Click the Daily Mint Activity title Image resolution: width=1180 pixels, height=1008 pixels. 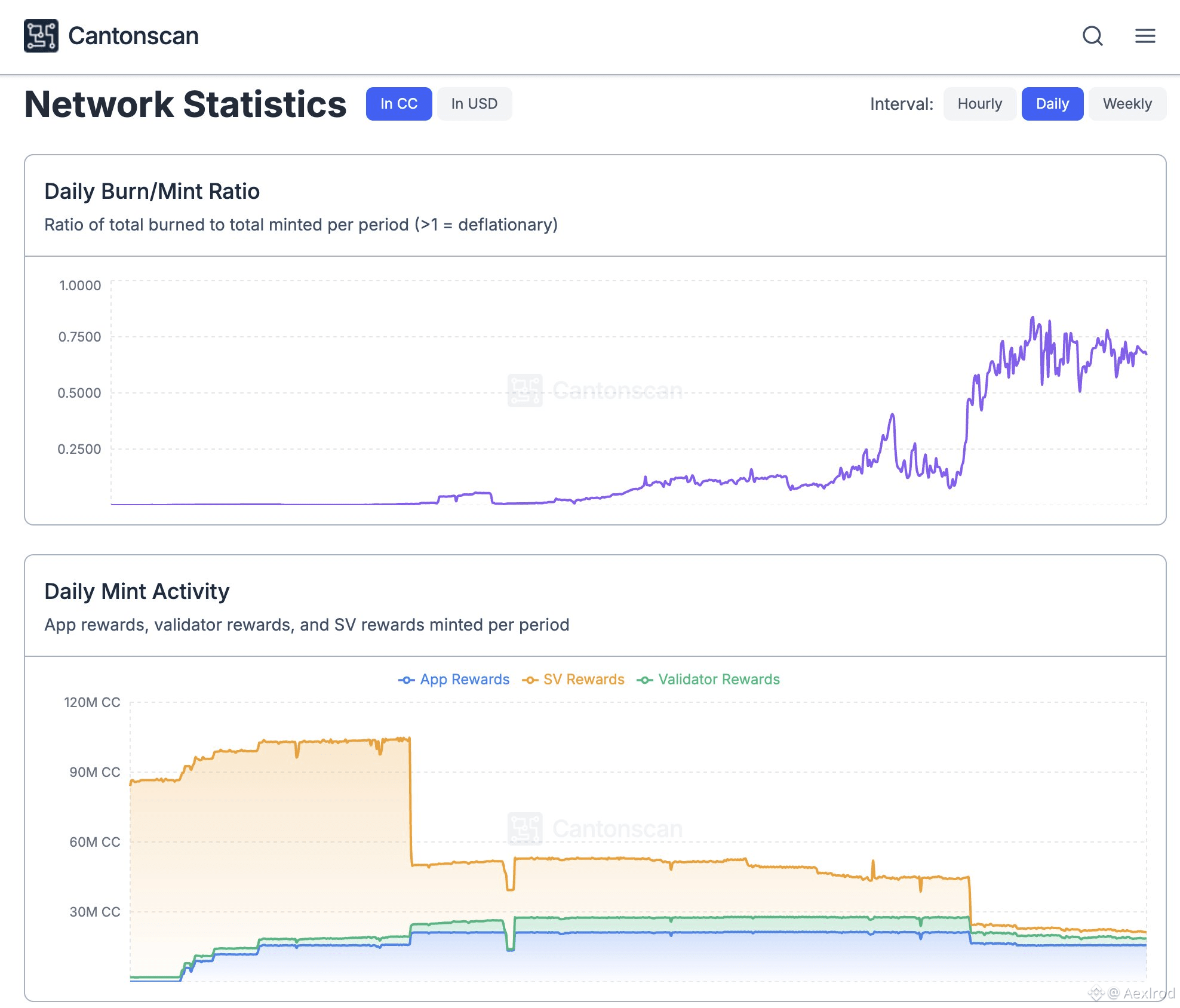137,591
